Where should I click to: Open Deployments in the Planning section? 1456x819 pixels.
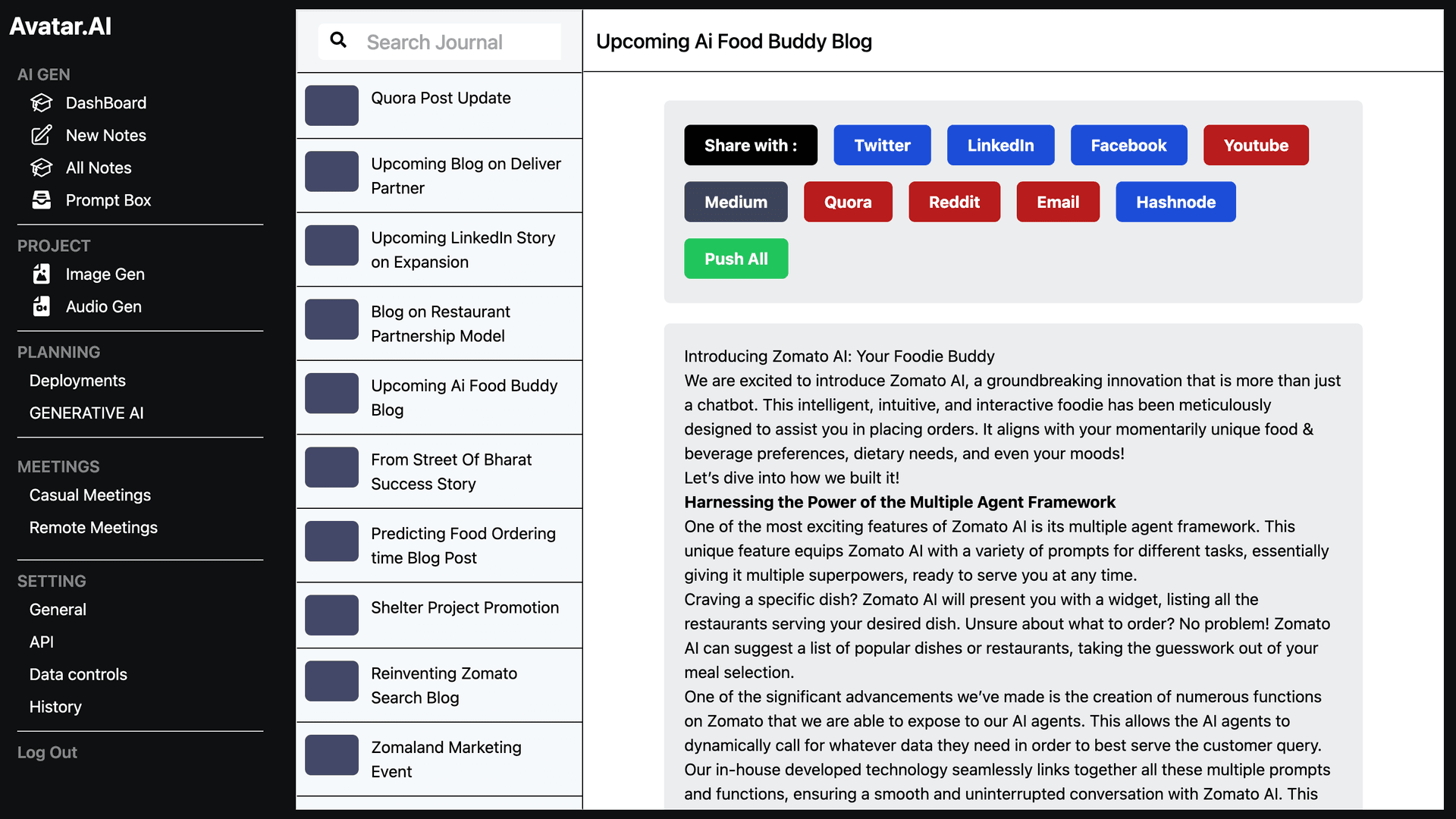click(77, 381)
